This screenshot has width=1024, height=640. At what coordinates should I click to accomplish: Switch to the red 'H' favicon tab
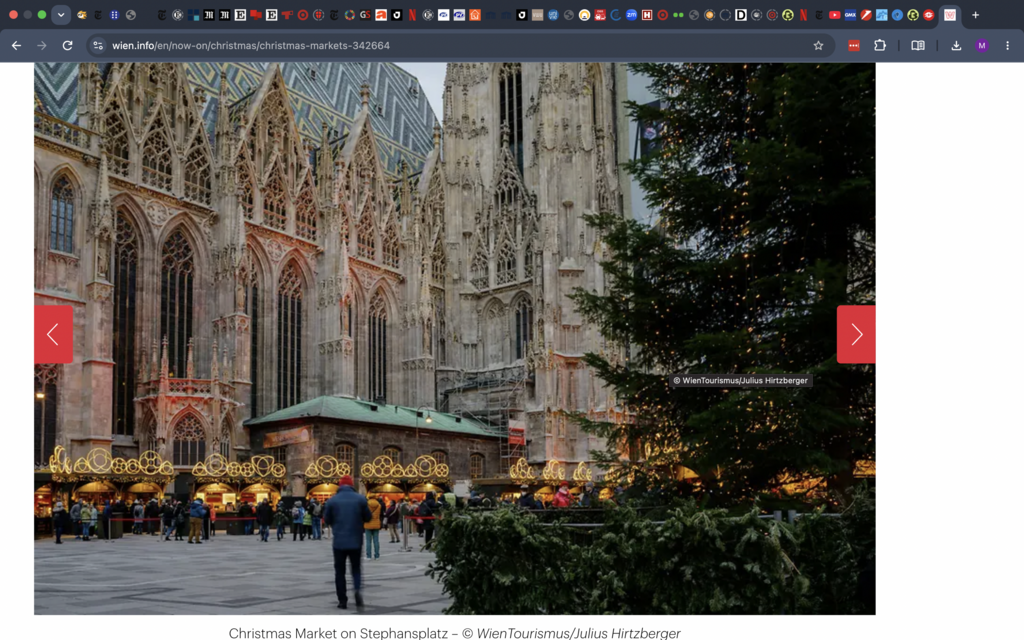click(647, 15)
